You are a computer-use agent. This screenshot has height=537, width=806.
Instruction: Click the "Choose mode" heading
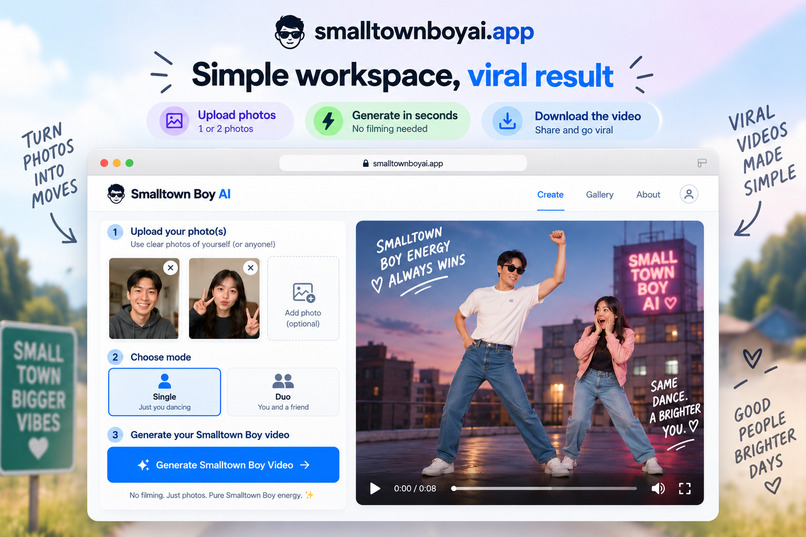point(161,357)
